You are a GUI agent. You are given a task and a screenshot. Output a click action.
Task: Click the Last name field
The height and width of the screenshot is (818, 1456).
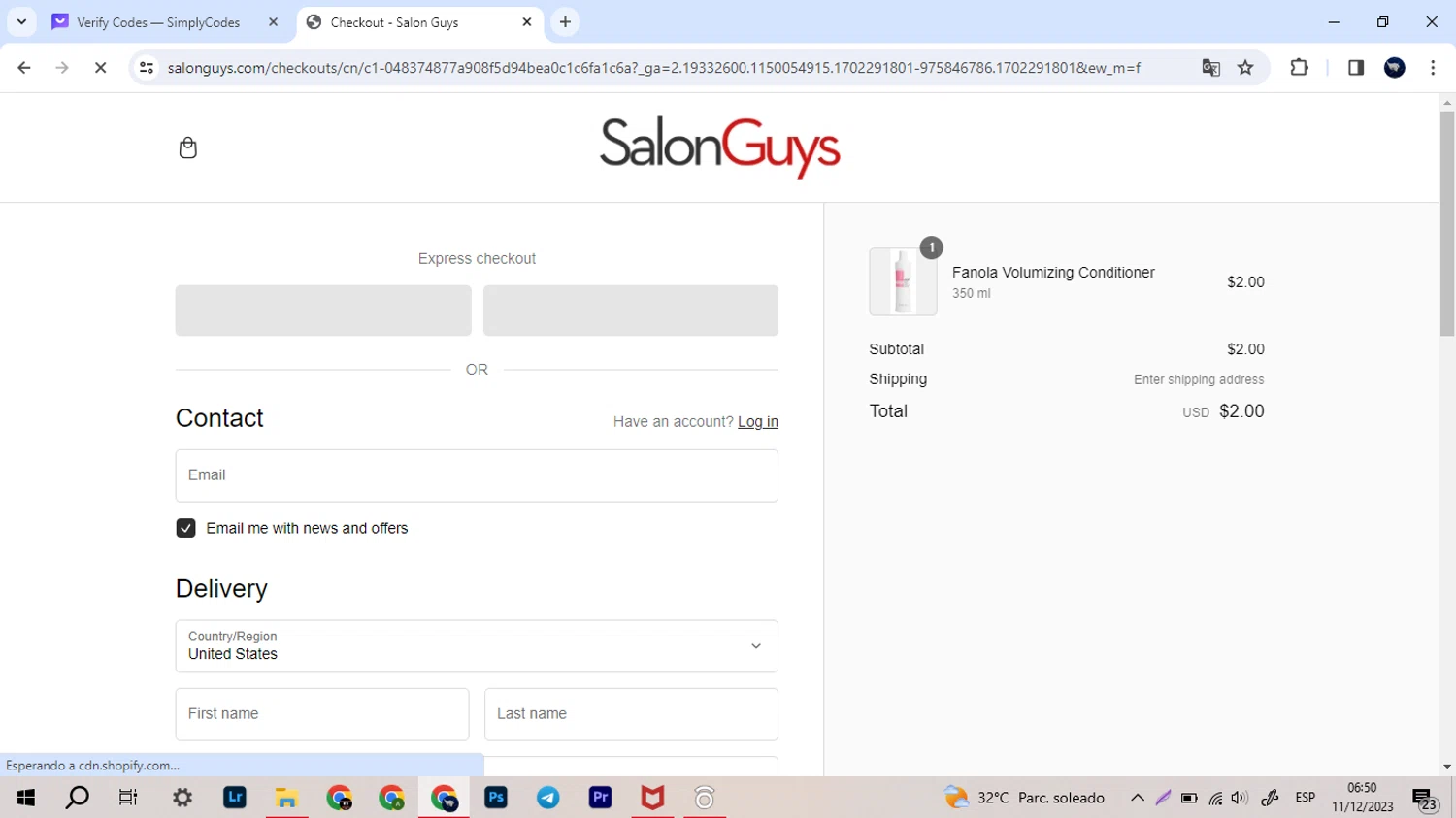(x=631, y=714)
